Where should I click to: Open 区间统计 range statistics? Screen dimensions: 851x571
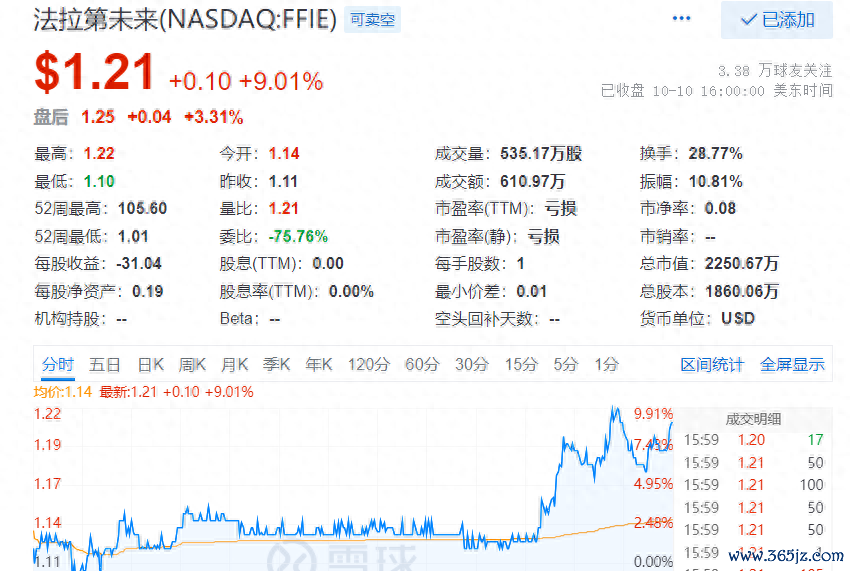coord(712,365)
